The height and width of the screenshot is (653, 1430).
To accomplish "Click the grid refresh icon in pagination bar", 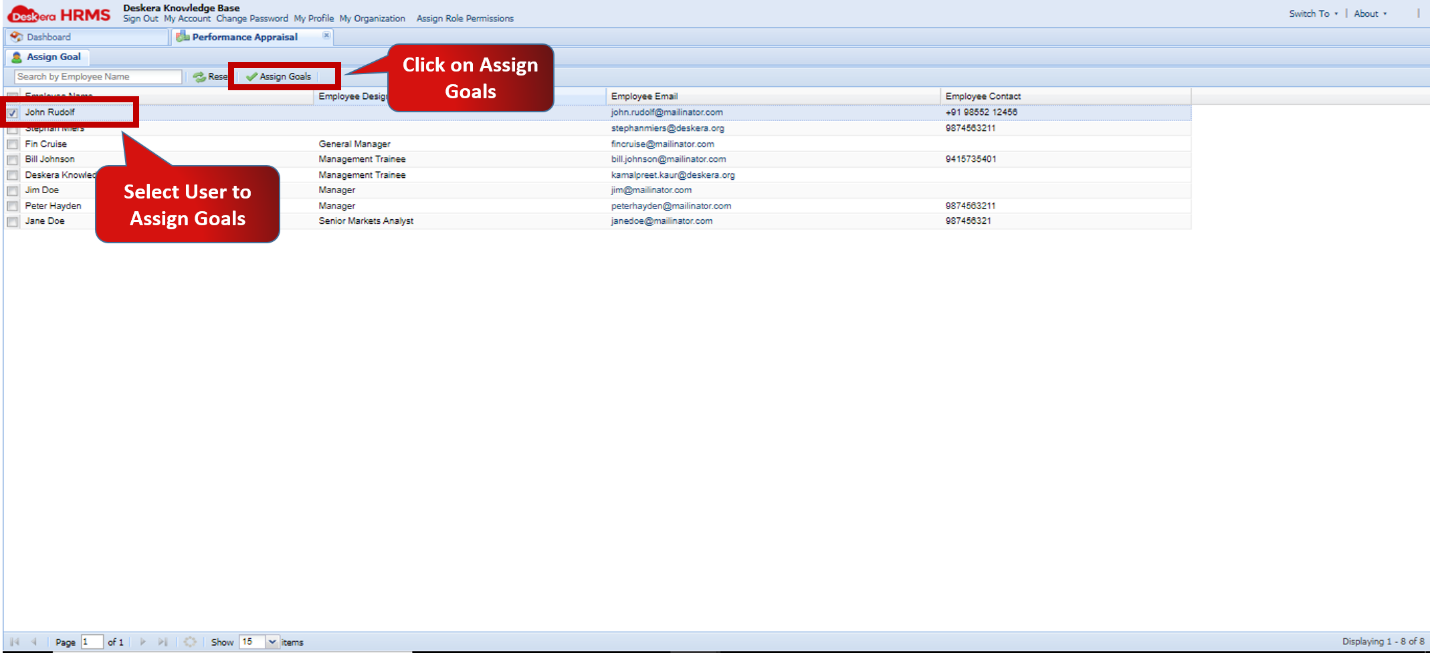I will click(190, 641).
